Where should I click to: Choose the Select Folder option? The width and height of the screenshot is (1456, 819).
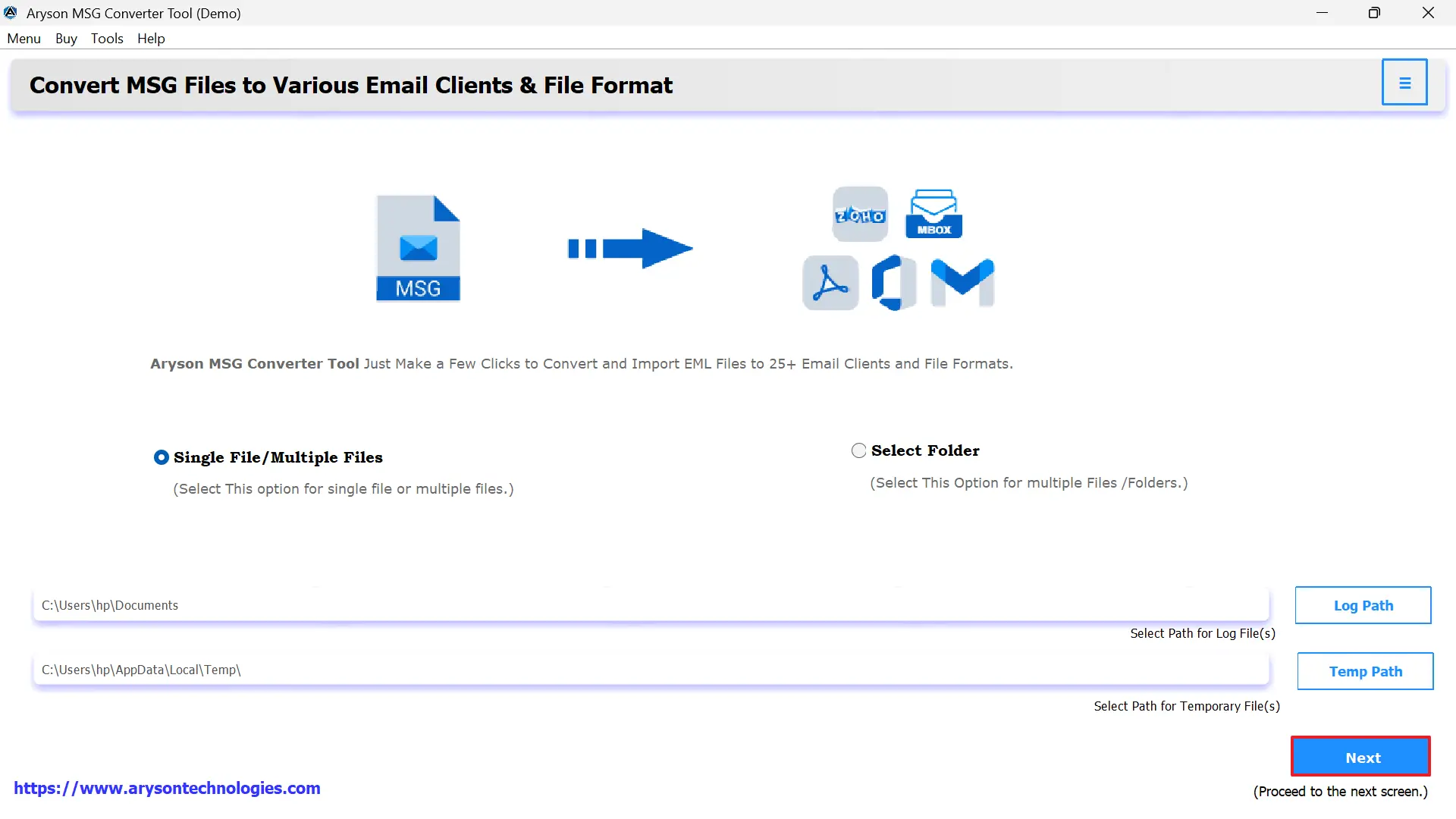[x=858, y=450]
